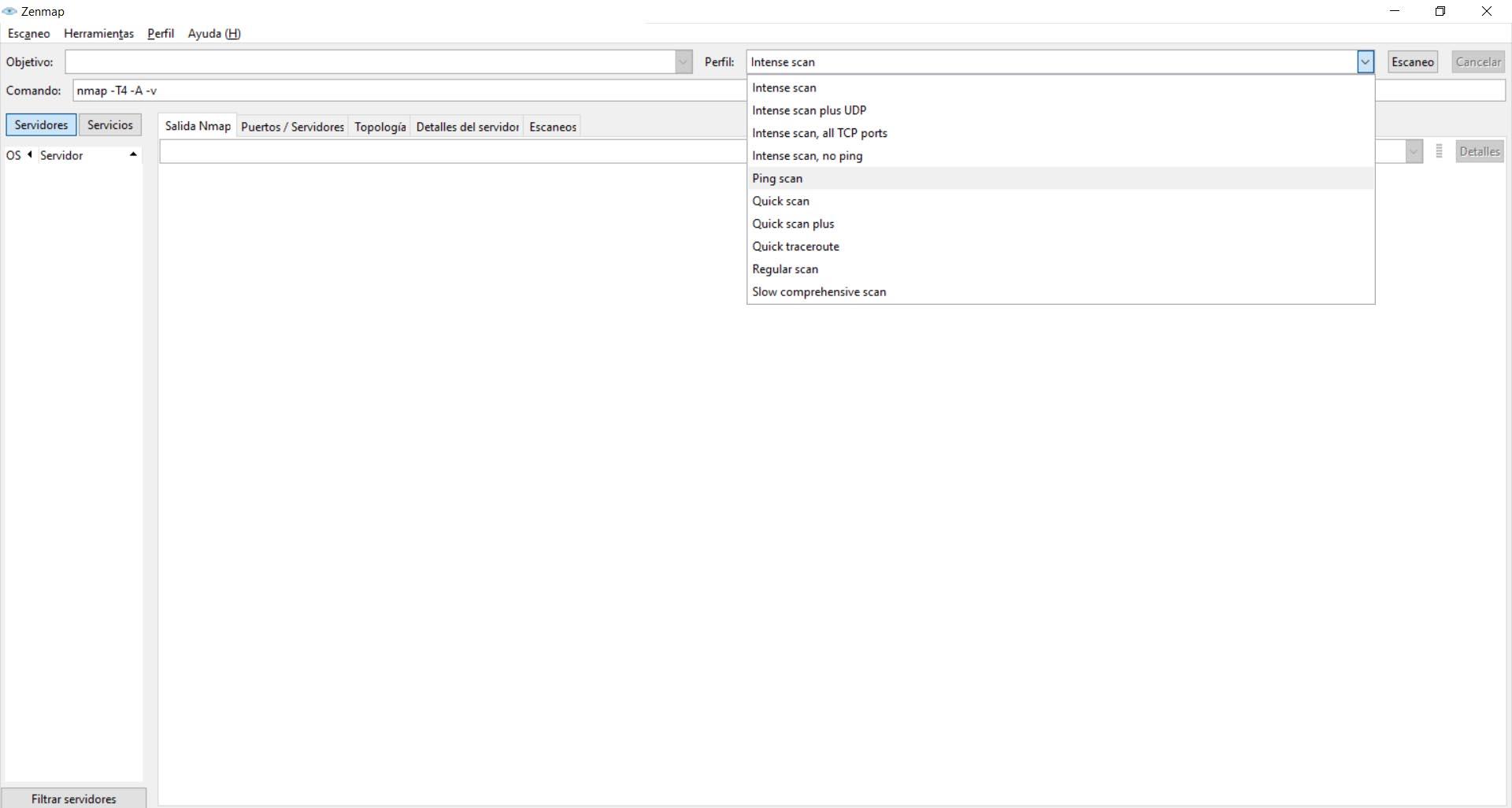Image resolution: width=1512 pixels, height=808 pixels.
Task: Select 'Intense scan, all TCP ports' profile
Action: coord(1061,133)
